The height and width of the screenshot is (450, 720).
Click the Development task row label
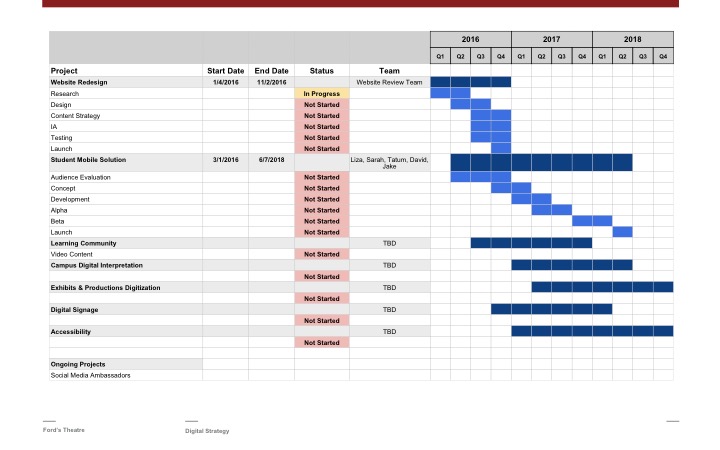(x=70, y=199)
